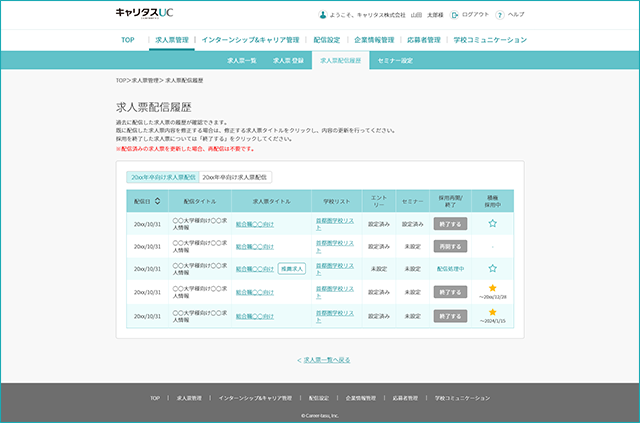This screenshot has width=640, height=423.
Task: Toggle sort arrows on the 配信日 column
Action: [158, 201]
